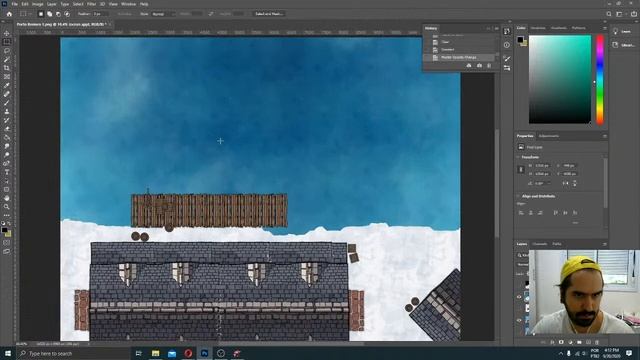This screenshot has width=640, height=360.
Task: Select the Horizontal Type tool
Action: click(x=7, y=172)
